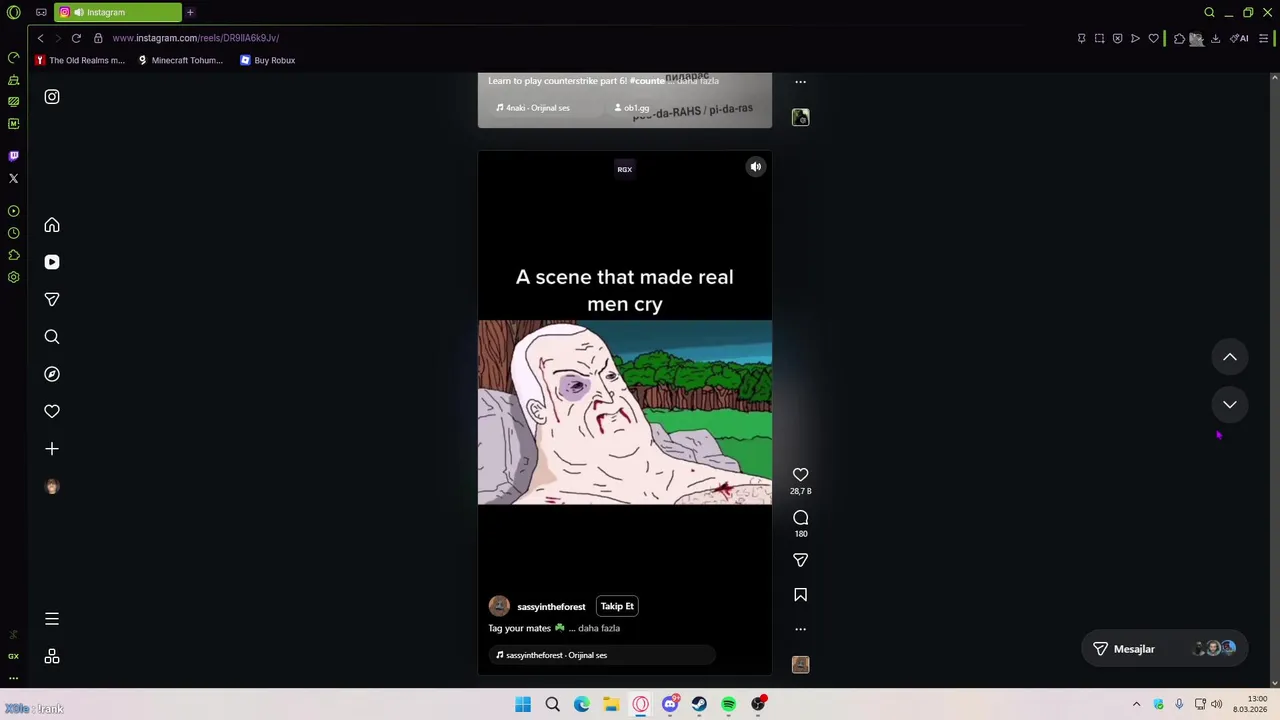Screen dimensions: 1280x720
Task: Open the Meta apps grid icon
Action: 52,656
